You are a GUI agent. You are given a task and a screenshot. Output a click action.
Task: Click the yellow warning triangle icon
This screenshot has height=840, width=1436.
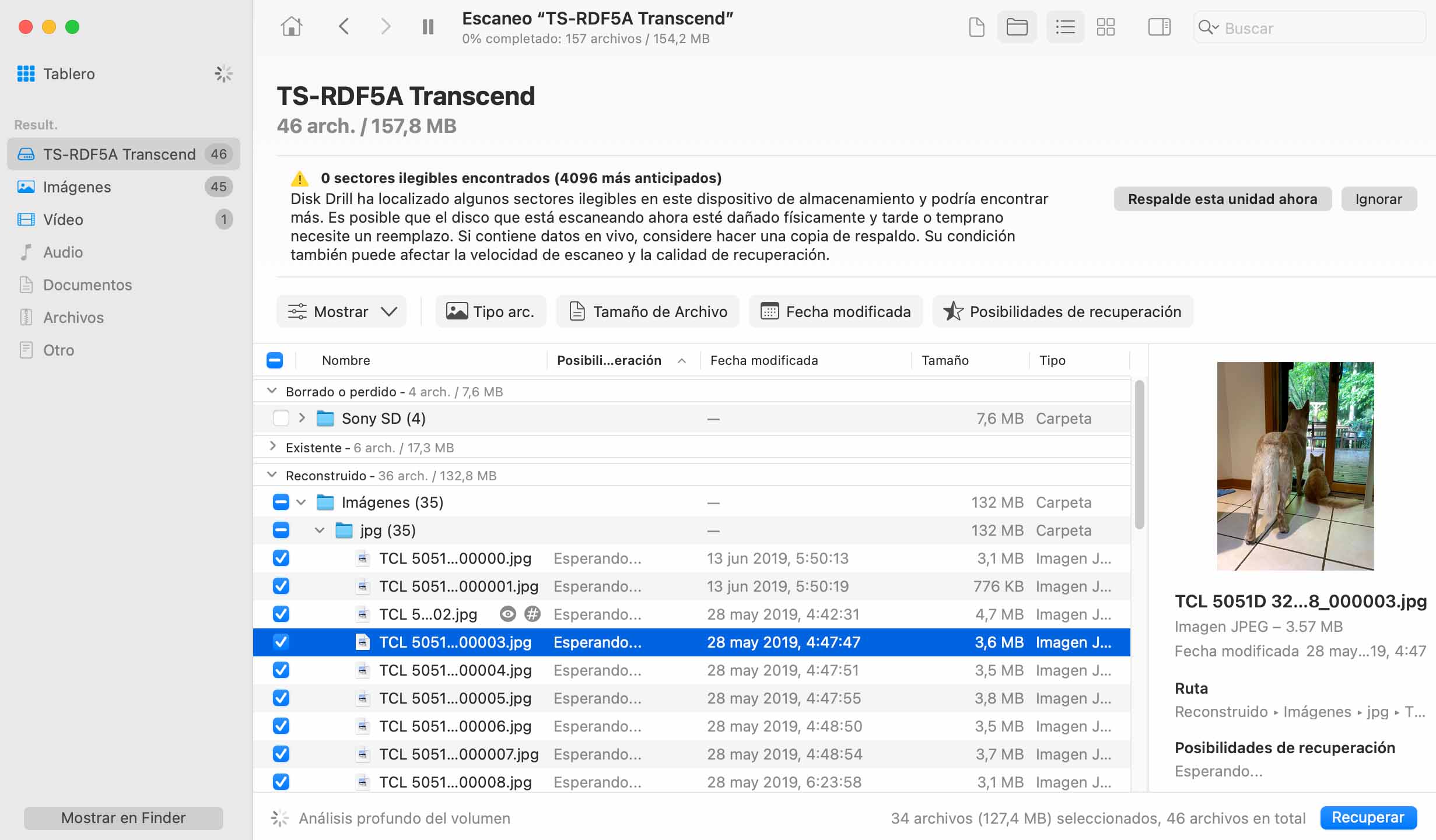pyautogui.click(x=299, y=178)
